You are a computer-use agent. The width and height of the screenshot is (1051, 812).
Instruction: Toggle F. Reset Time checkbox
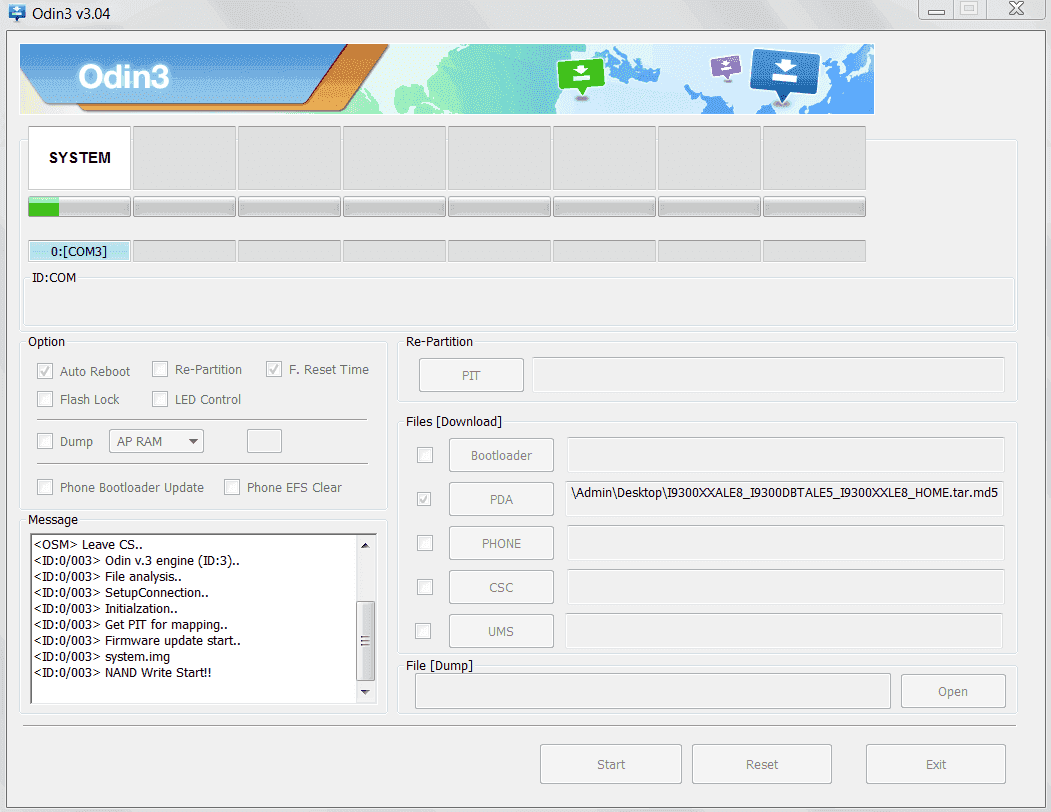[x=273, y=369]
